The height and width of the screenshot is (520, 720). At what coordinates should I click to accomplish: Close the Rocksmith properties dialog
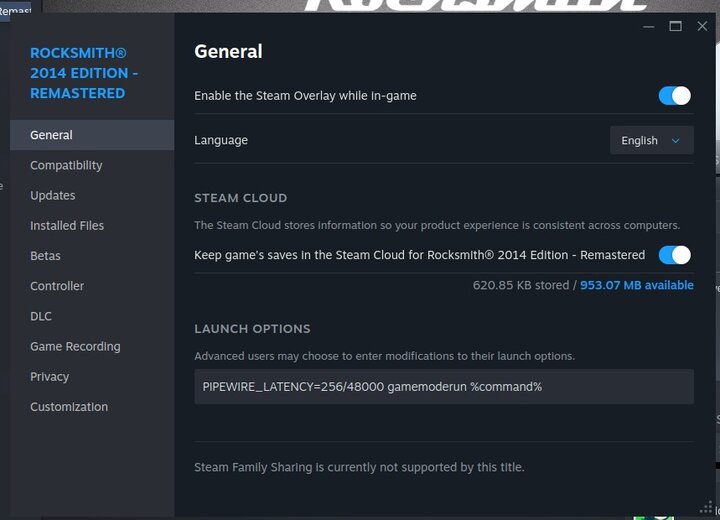[701, 26]
